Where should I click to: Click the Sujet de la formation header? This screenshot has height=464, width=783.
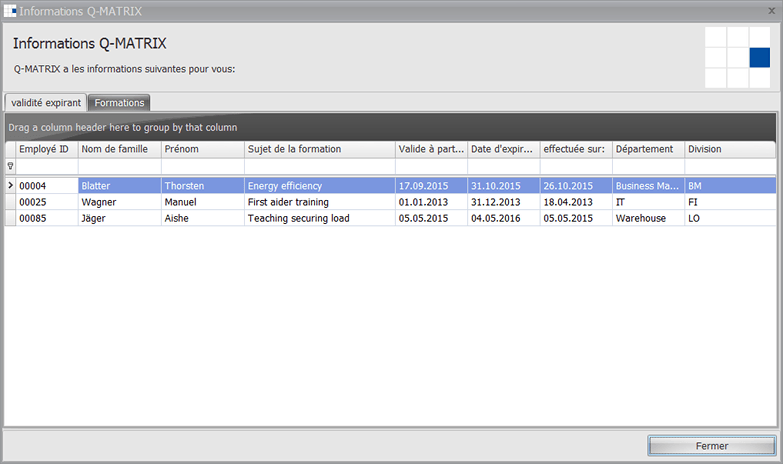coord(318,149)
